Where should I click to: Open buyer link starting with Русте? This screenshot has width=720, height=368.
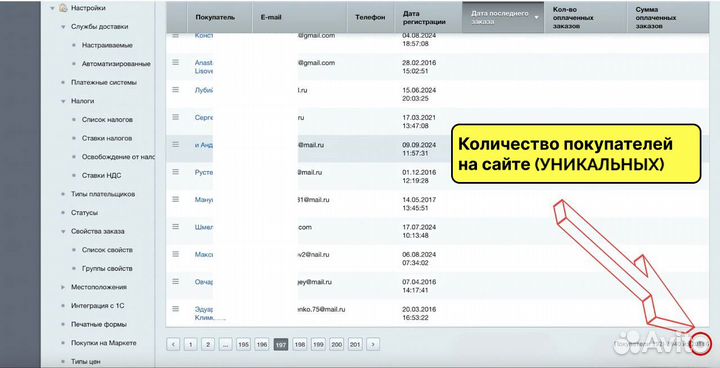(204, 172)
